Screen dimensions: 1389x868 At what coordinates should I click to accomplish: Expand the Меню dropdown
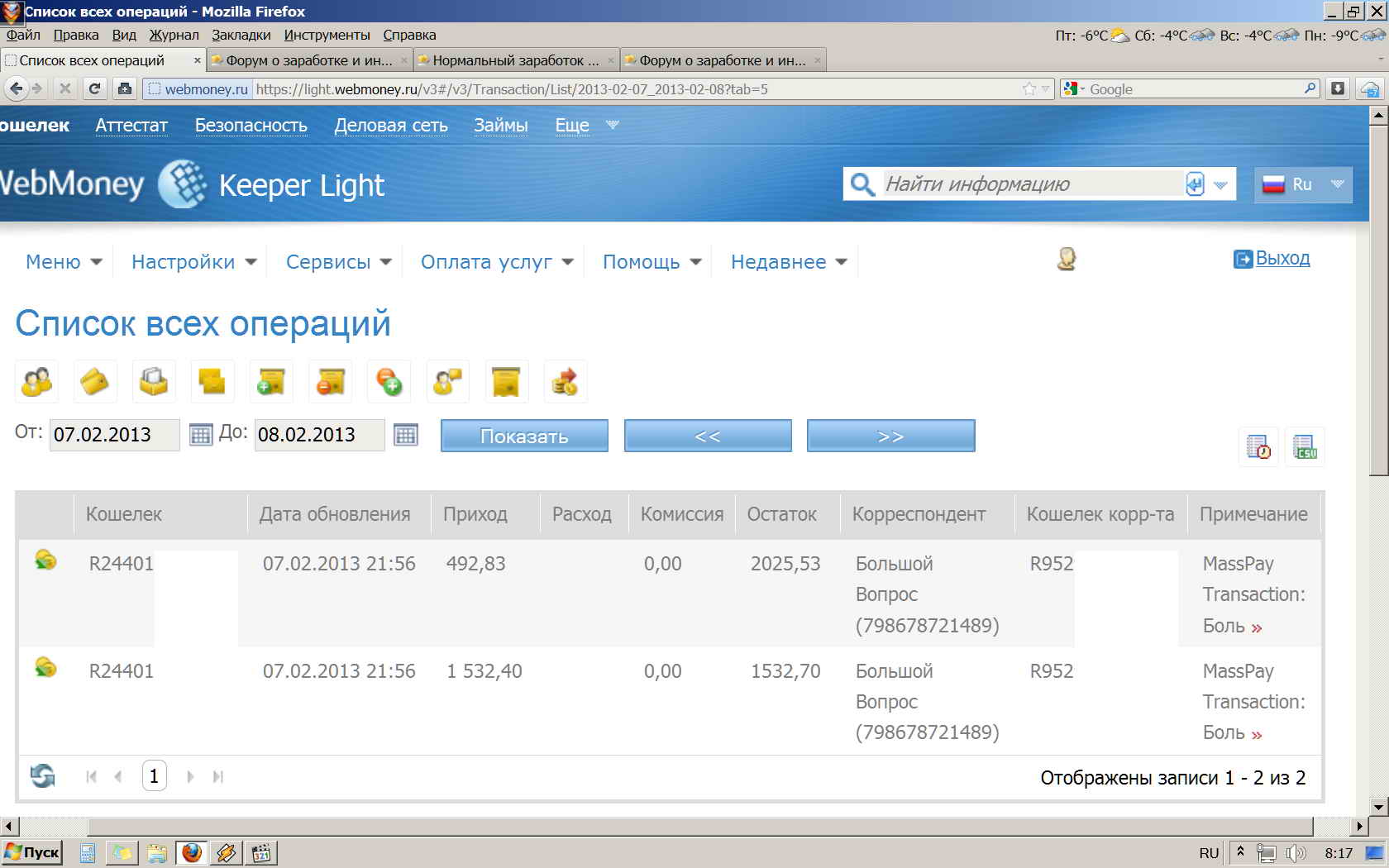click(x=64, y=262)
